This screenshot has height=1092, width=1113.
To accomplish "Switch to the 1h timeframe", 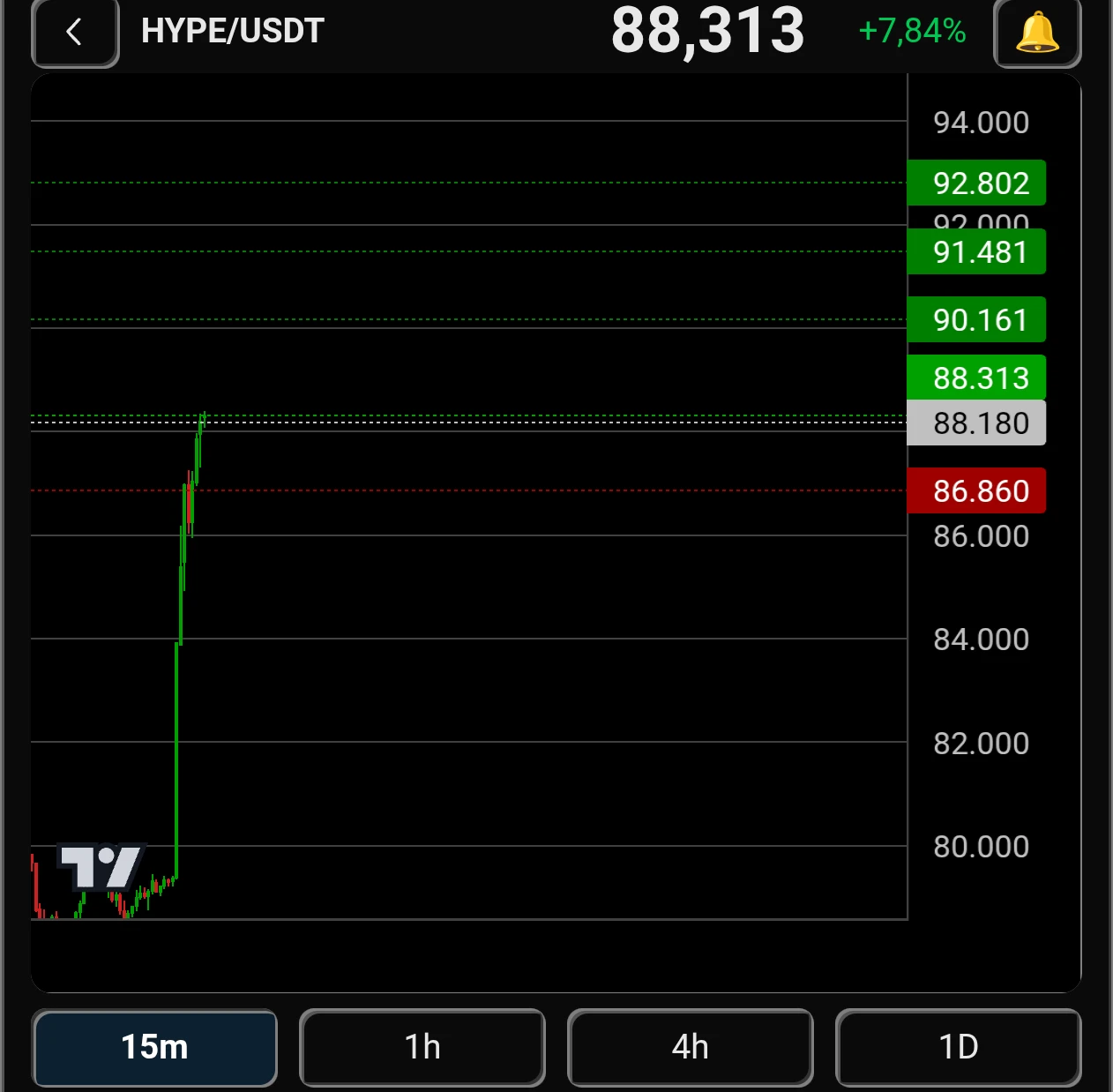I will coord(422,1047).
